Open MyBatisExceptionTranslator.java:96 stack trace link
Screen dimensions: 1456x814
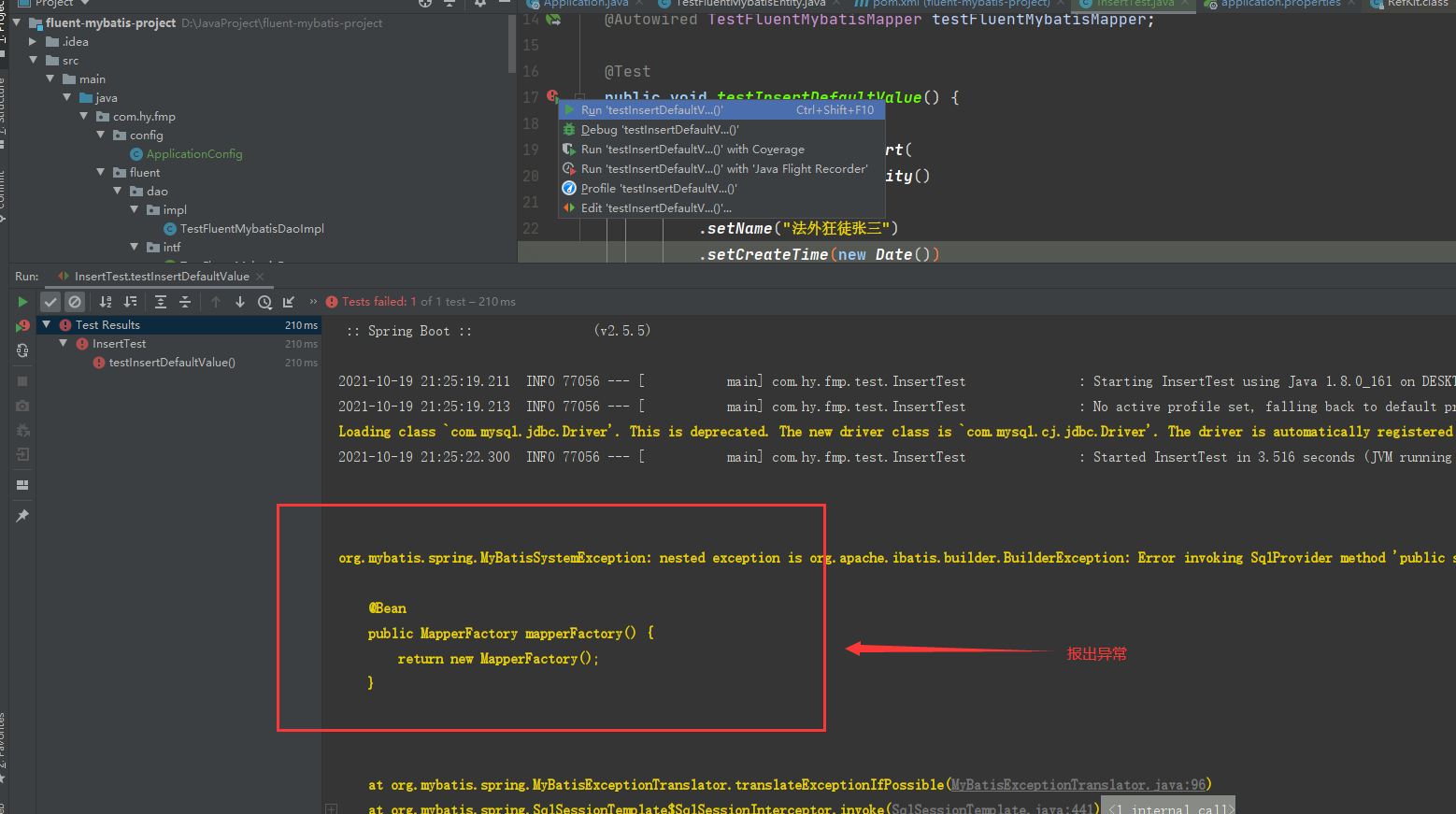tap(1078, 785)
